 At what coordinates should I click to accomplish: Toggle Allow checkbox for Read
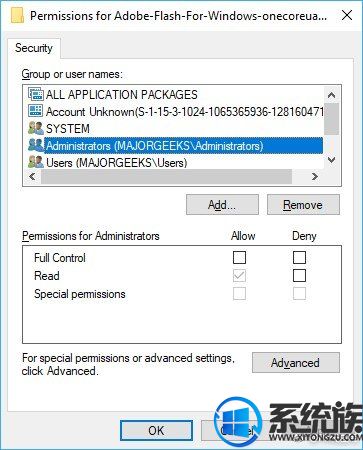point(239,275)
